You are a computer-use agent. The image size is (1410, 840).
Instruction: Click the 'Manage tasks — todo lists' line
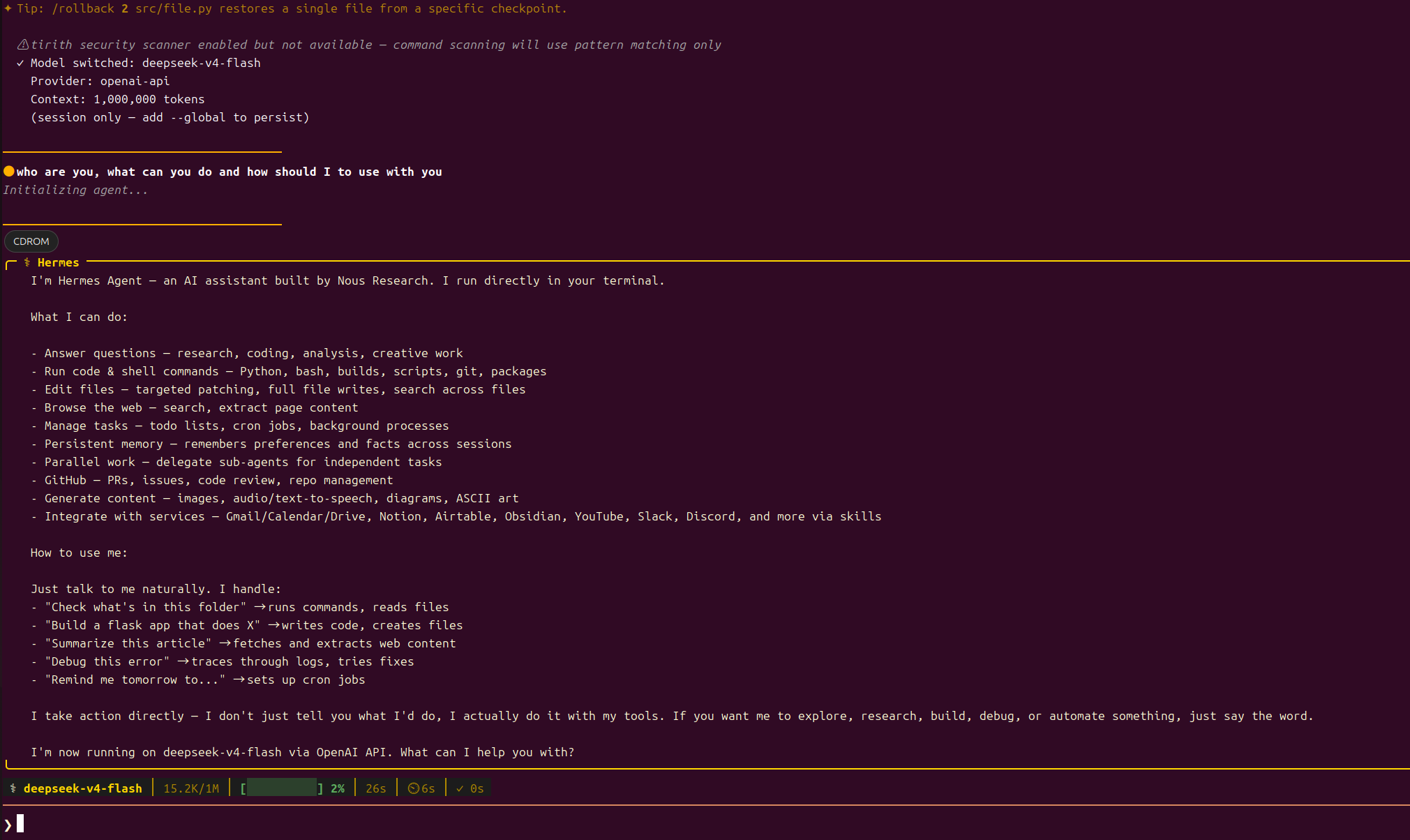click(x=240, y=426)
